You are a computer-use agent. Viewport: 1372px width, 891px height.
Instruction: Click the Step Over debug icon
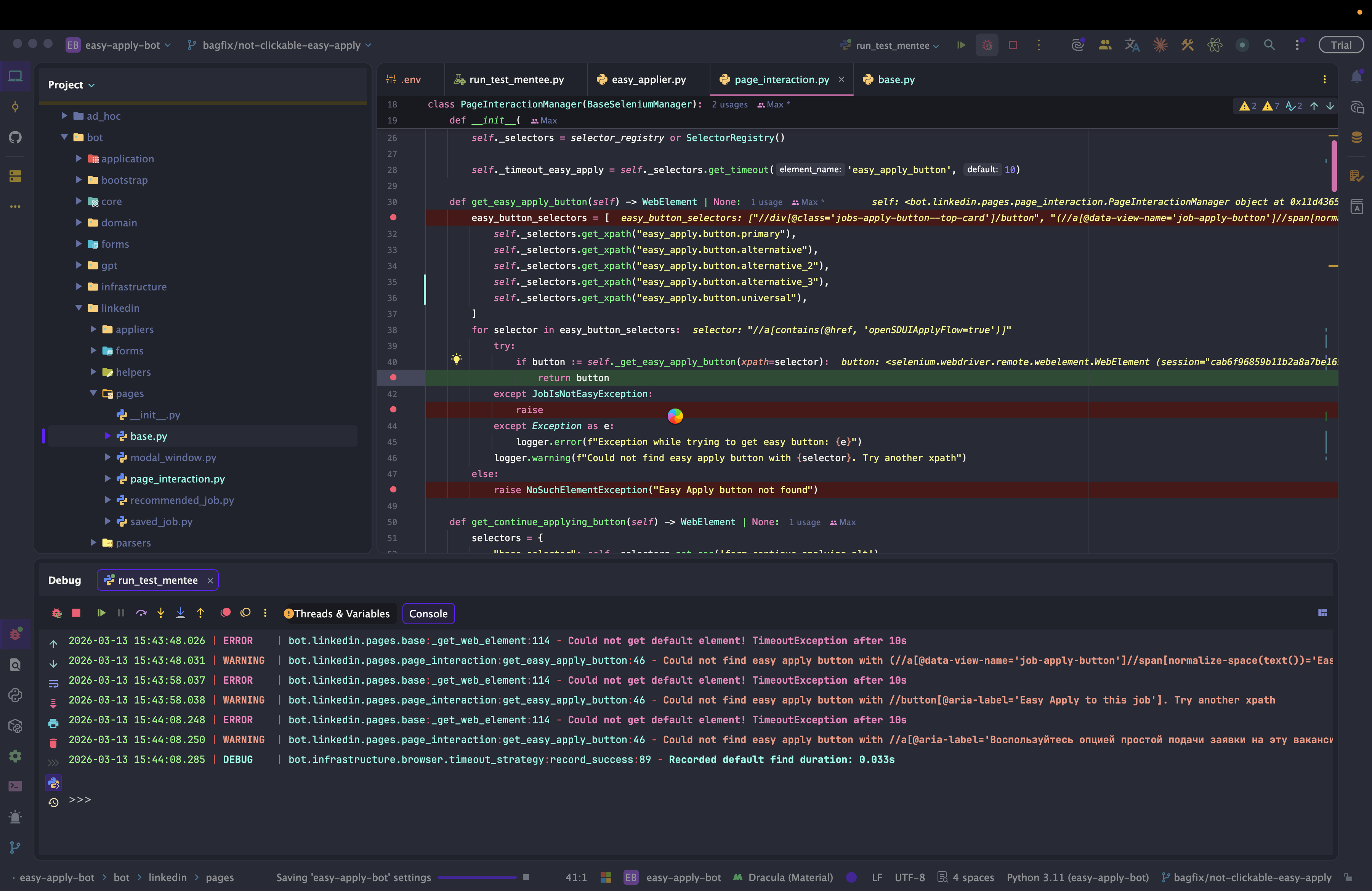coord(141,613)
